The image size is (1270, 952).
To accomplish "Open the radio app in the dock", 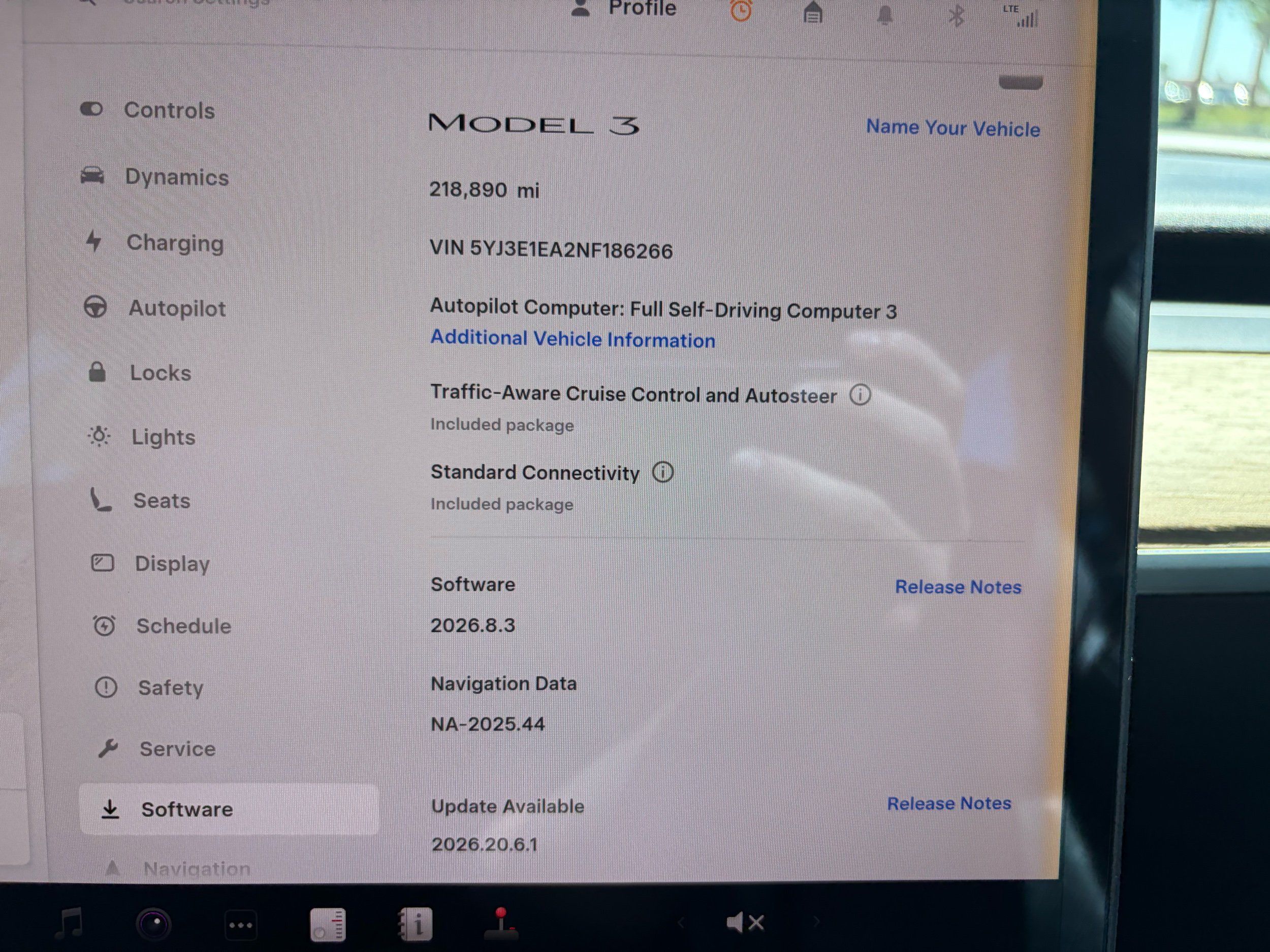I will coord(328,925).
